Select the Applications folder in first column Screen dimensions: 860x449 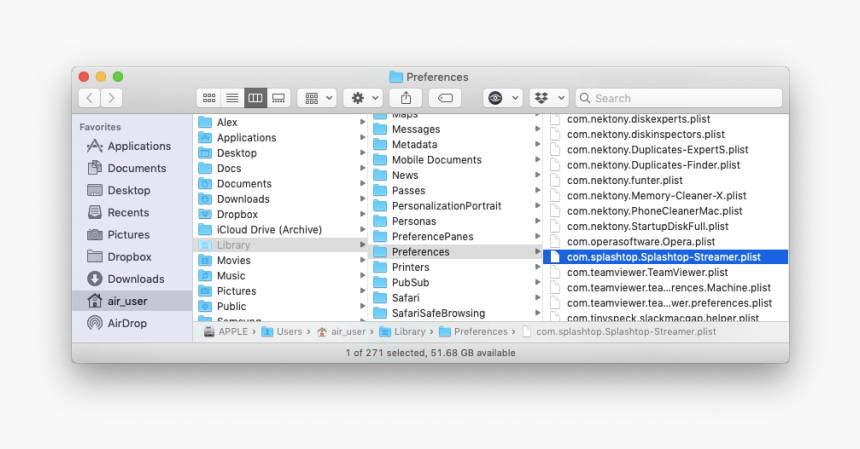tap(281, 138)
